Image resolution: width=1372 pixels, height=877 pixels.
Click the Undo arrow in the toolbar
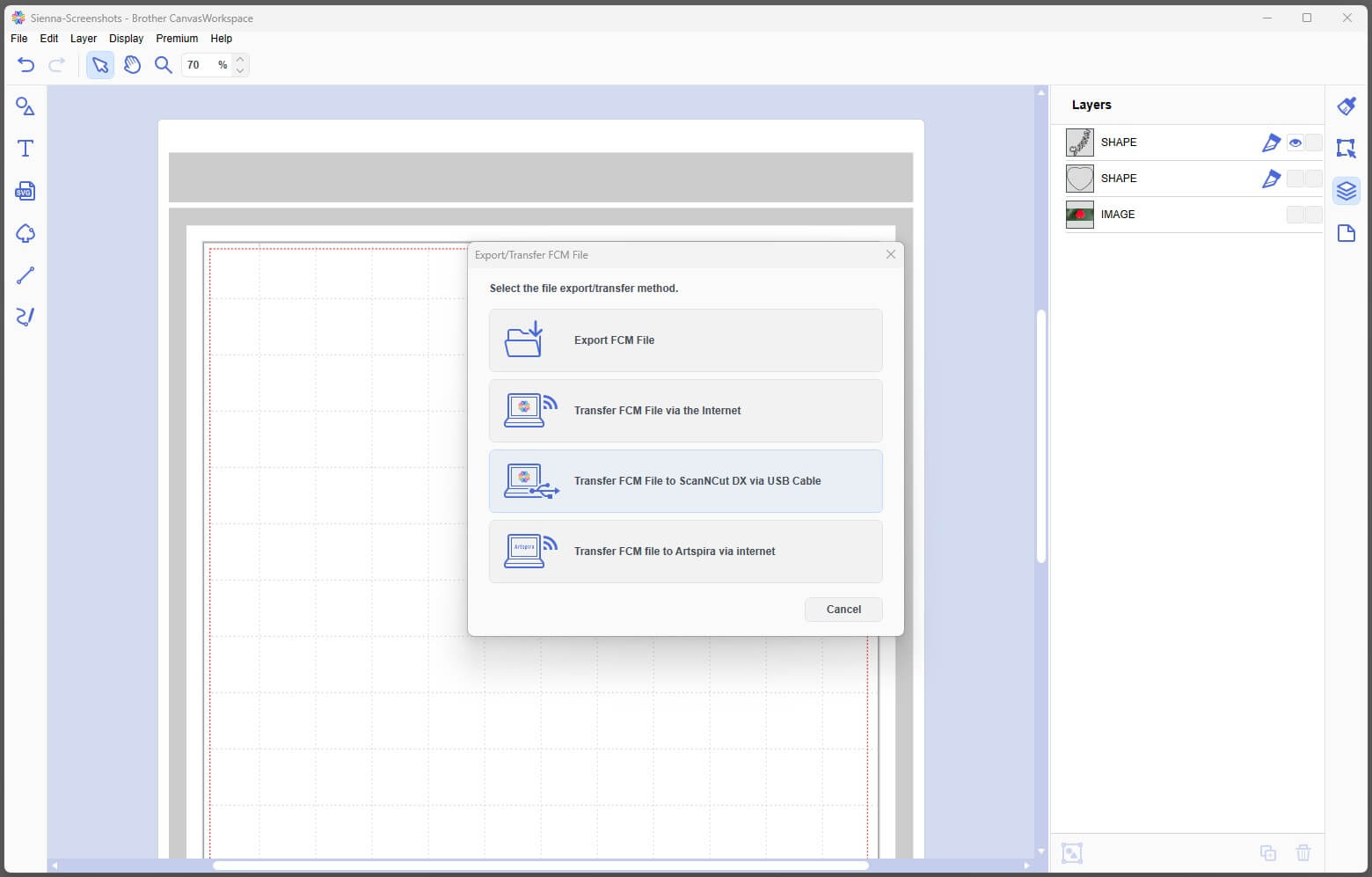26,64
